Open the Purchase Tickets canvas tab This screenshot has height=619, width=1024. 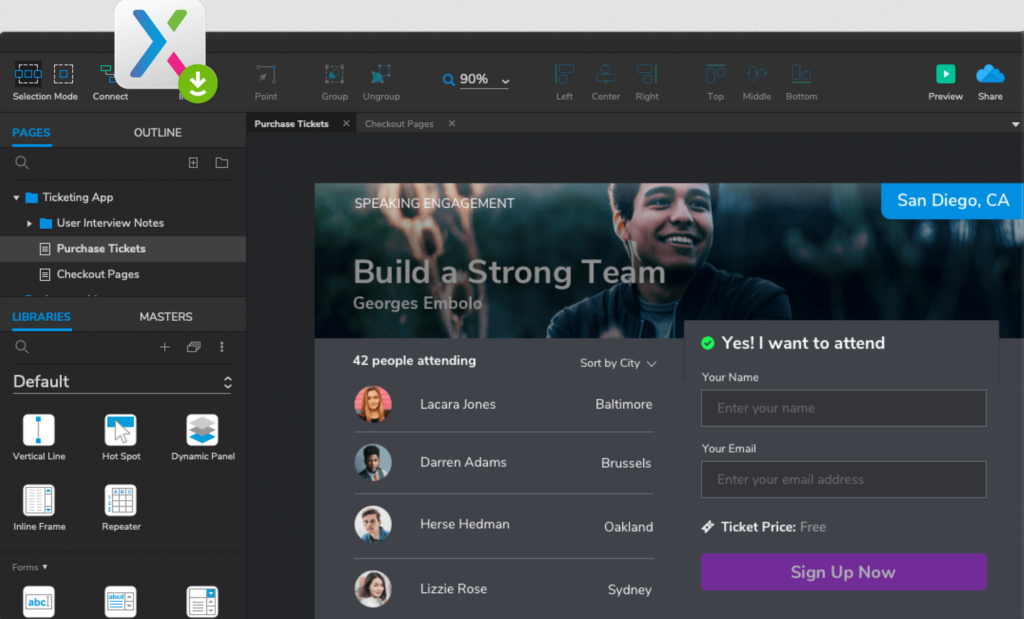click(291, 123)
